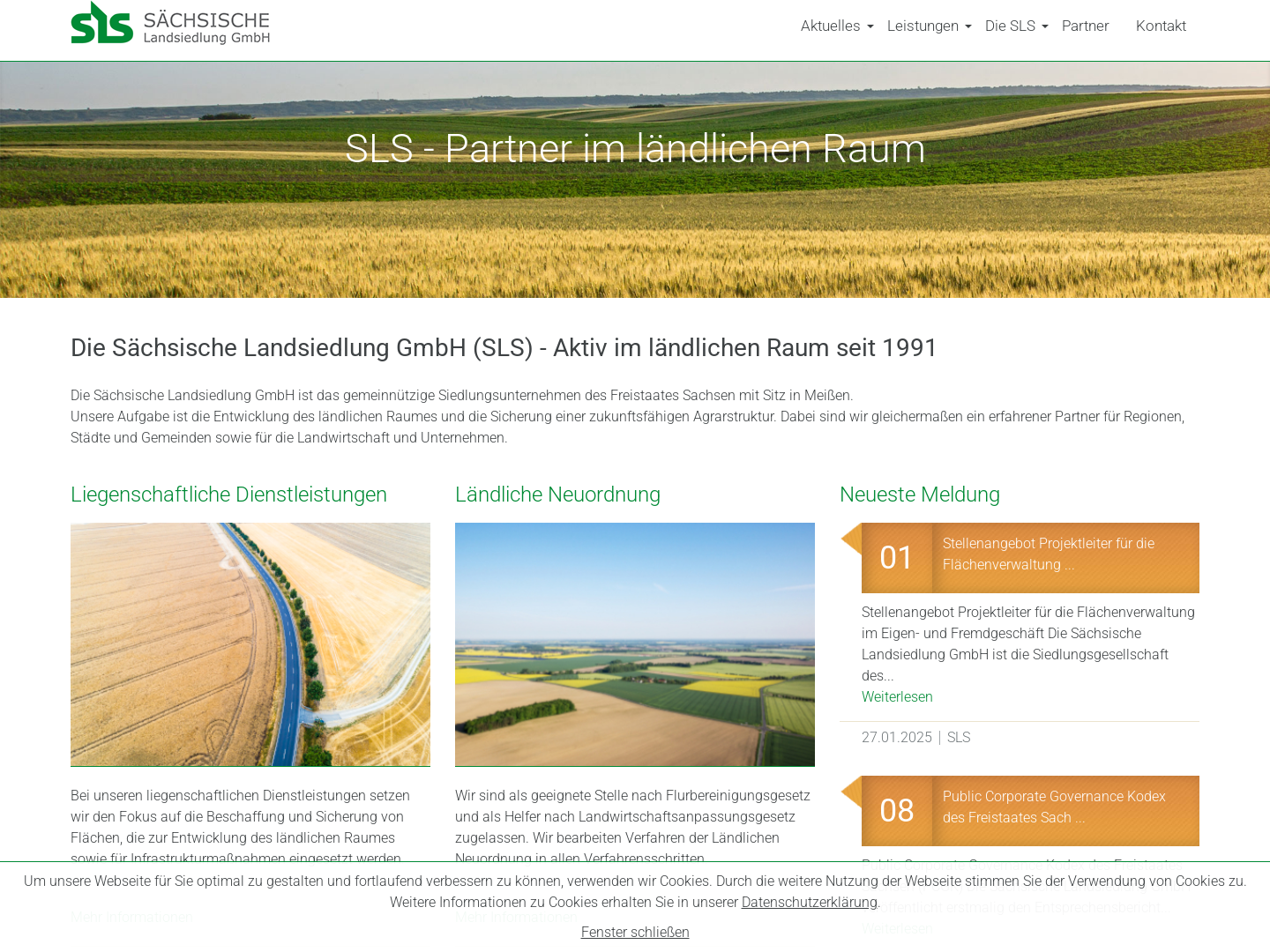Click the date 27.01.2025

click(x=897, y=737)
